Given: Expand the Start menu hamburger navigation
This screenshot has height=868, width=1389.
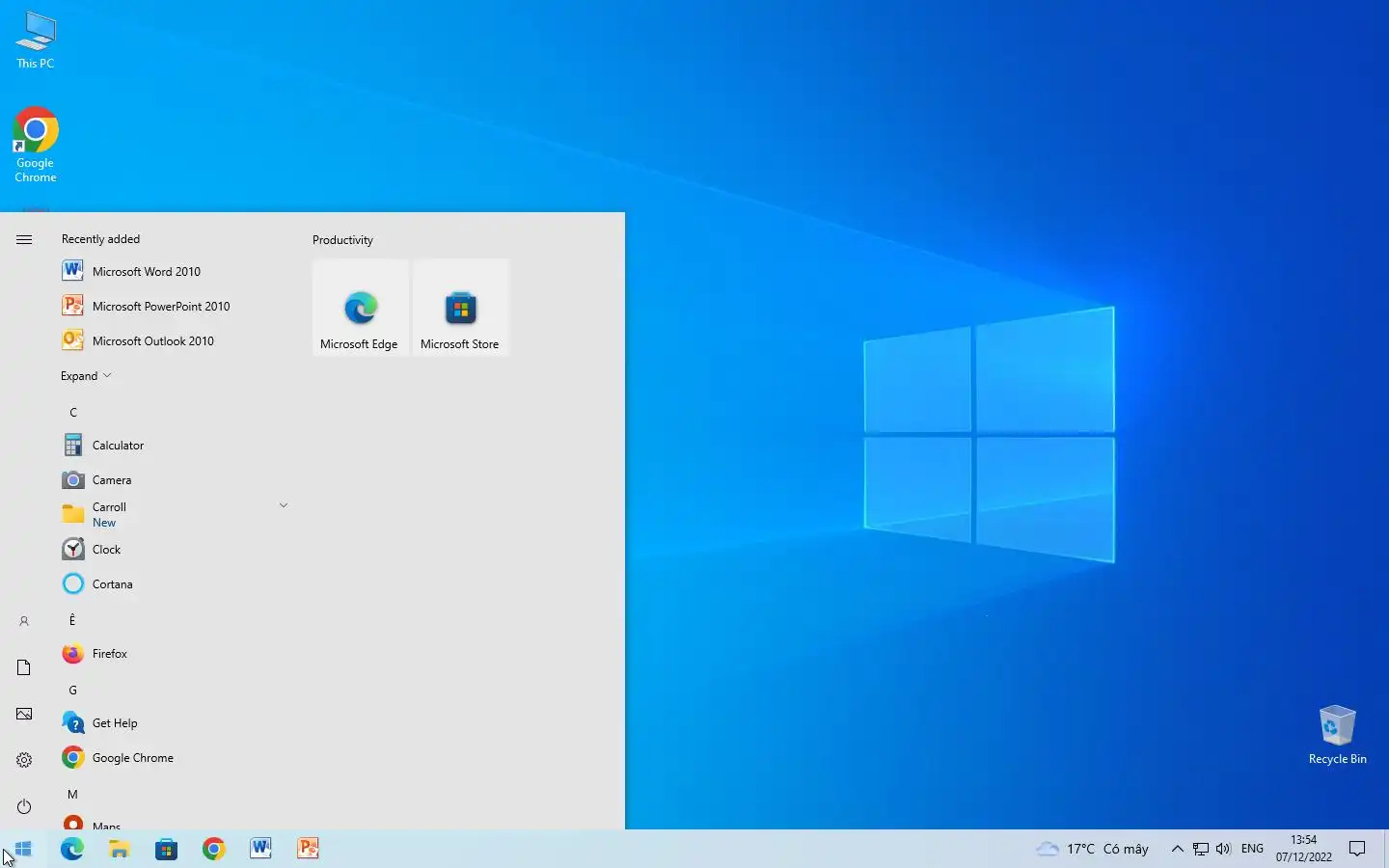Looking at the screenshot, I should pyautogui.click(x=24, y=239).
